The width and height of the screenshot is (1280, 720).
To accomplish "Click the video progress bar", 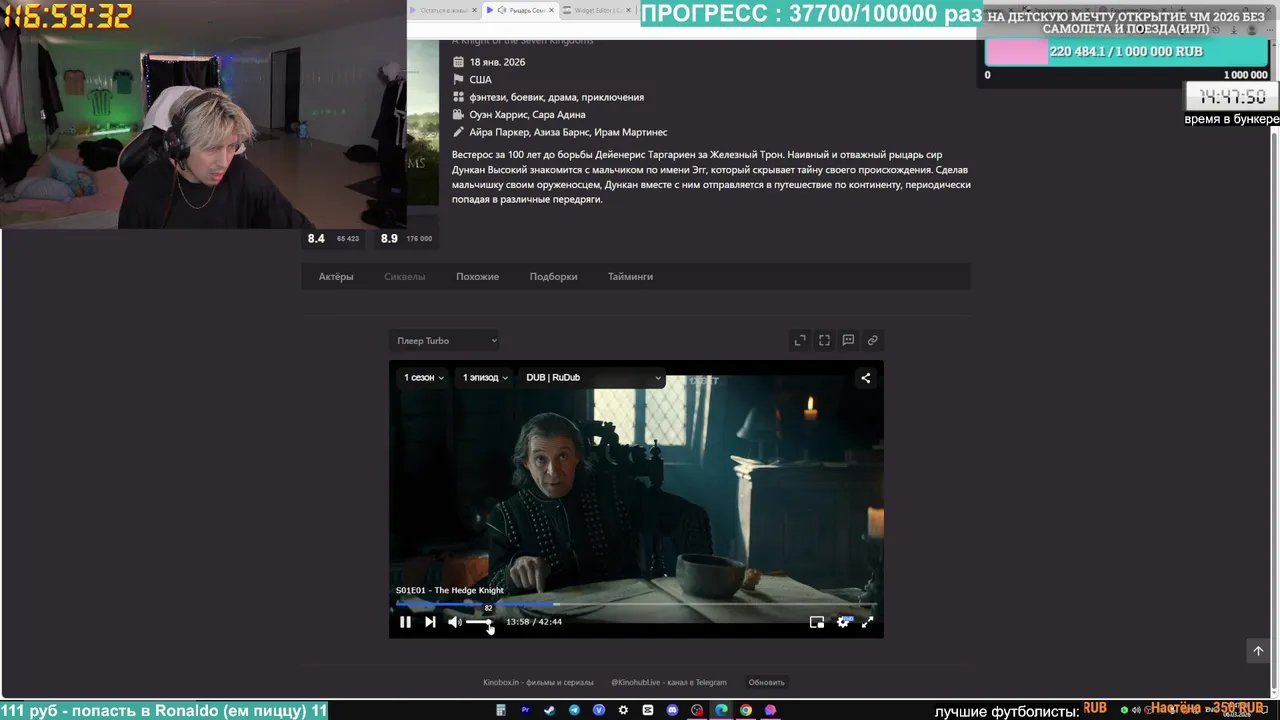I will (636, 603).
